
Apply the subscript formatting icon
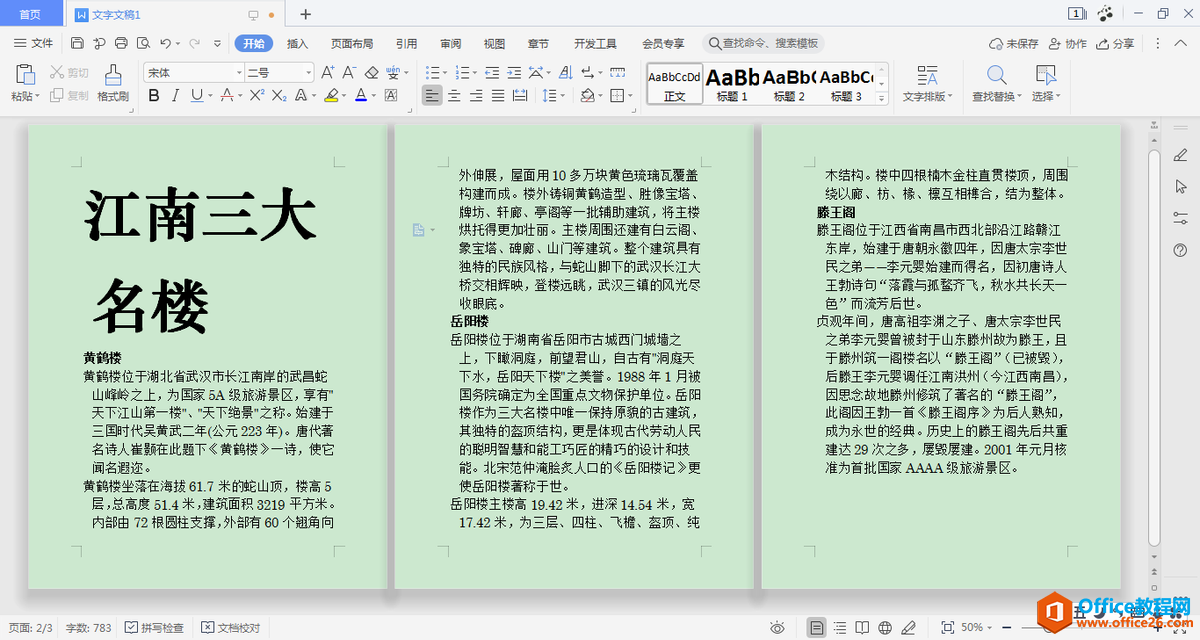(280, 93)
